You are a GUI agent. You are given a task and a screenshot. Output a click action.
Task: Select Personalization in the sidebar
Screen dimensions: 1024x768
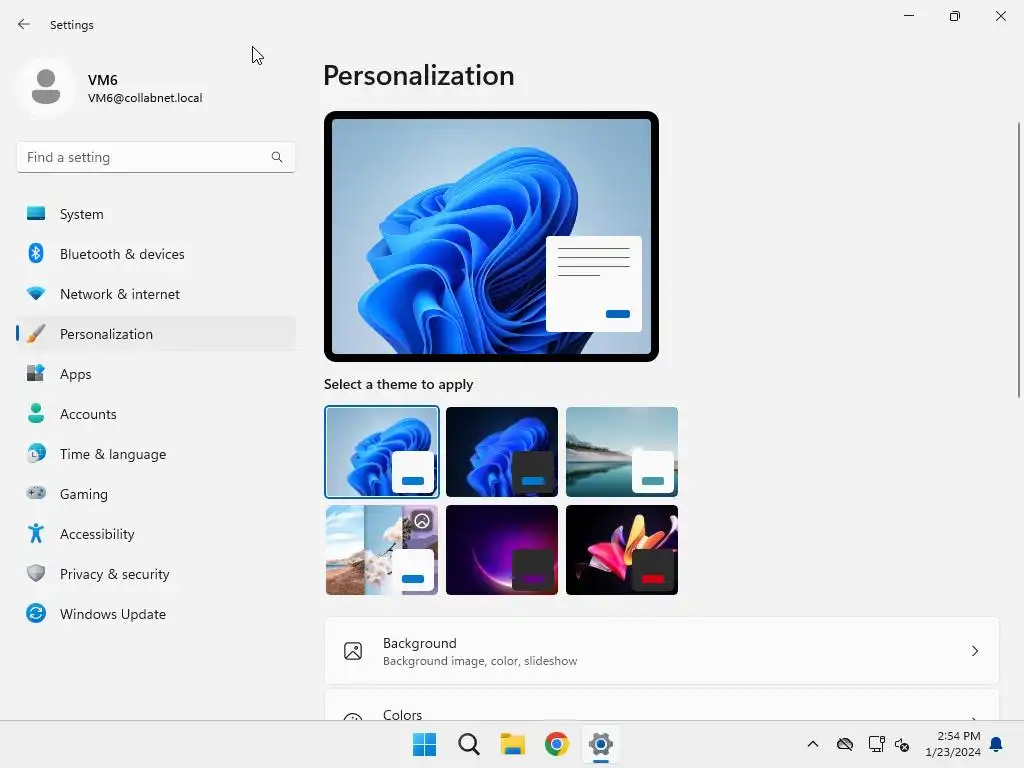155,334
